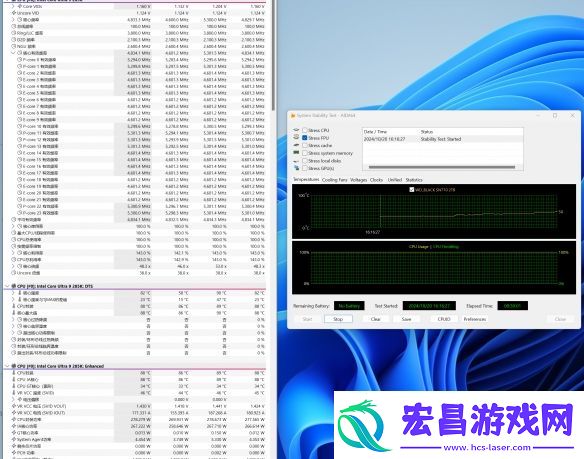Click the greyed Start button
This screenshot has height=459, width=584.
307,319
